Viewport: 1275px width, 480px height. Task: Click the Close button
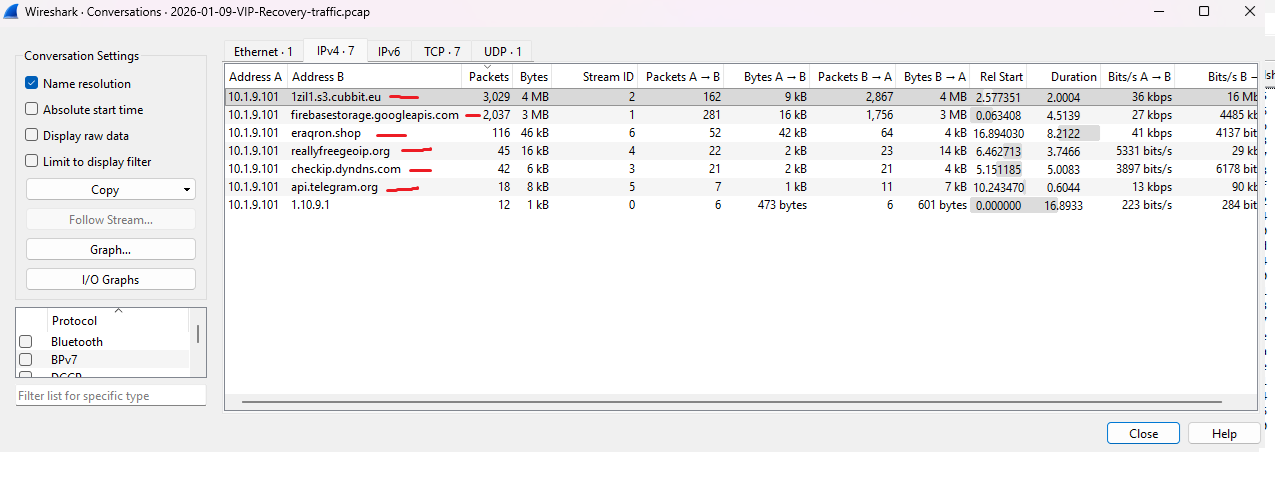1143,434
